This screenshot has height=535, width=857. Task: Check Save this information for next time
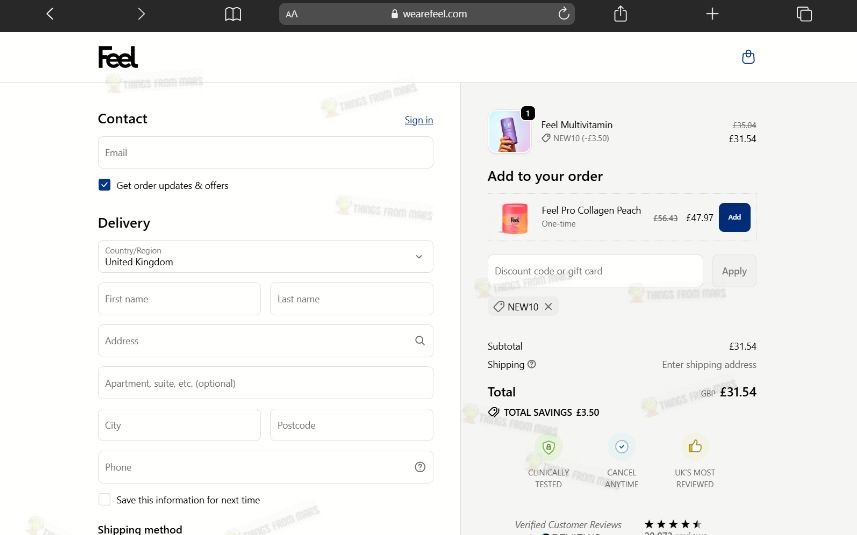[x=104, y=499]
